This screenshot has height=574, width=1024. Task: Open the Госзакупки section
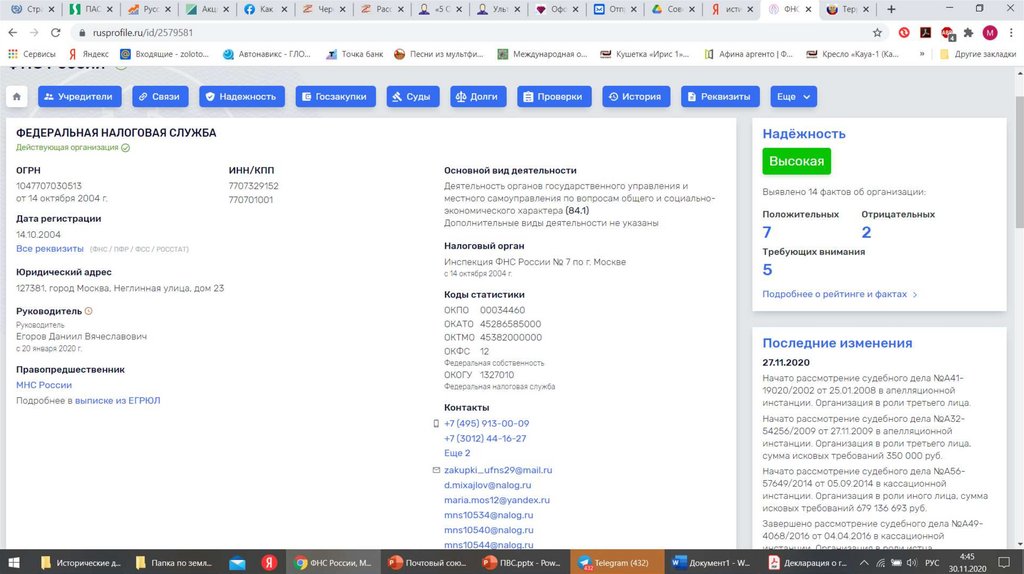point(335,97)
